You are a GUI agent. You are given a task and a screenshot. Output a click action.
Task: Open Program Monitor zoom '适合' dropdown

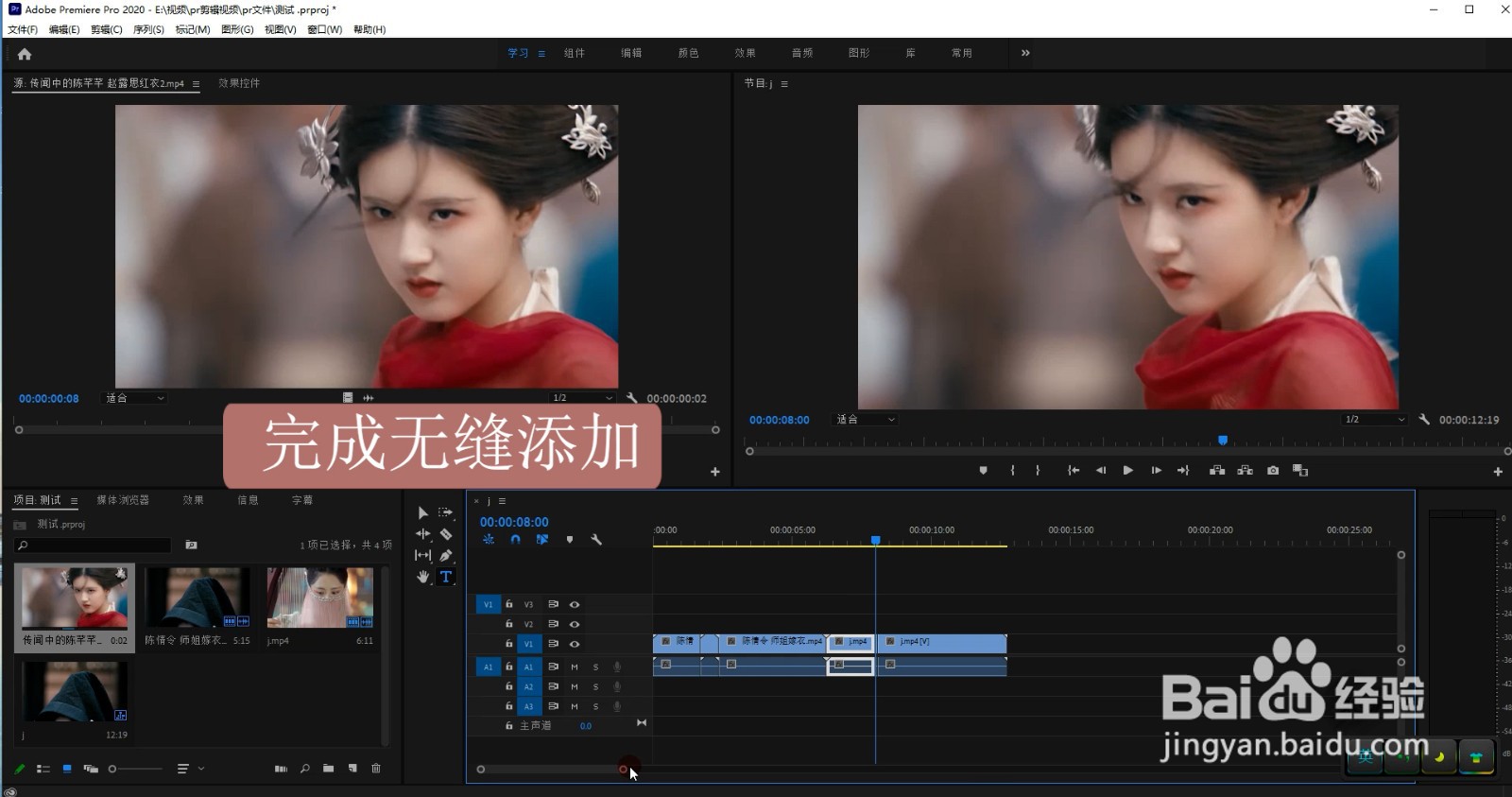pos(865,419)
